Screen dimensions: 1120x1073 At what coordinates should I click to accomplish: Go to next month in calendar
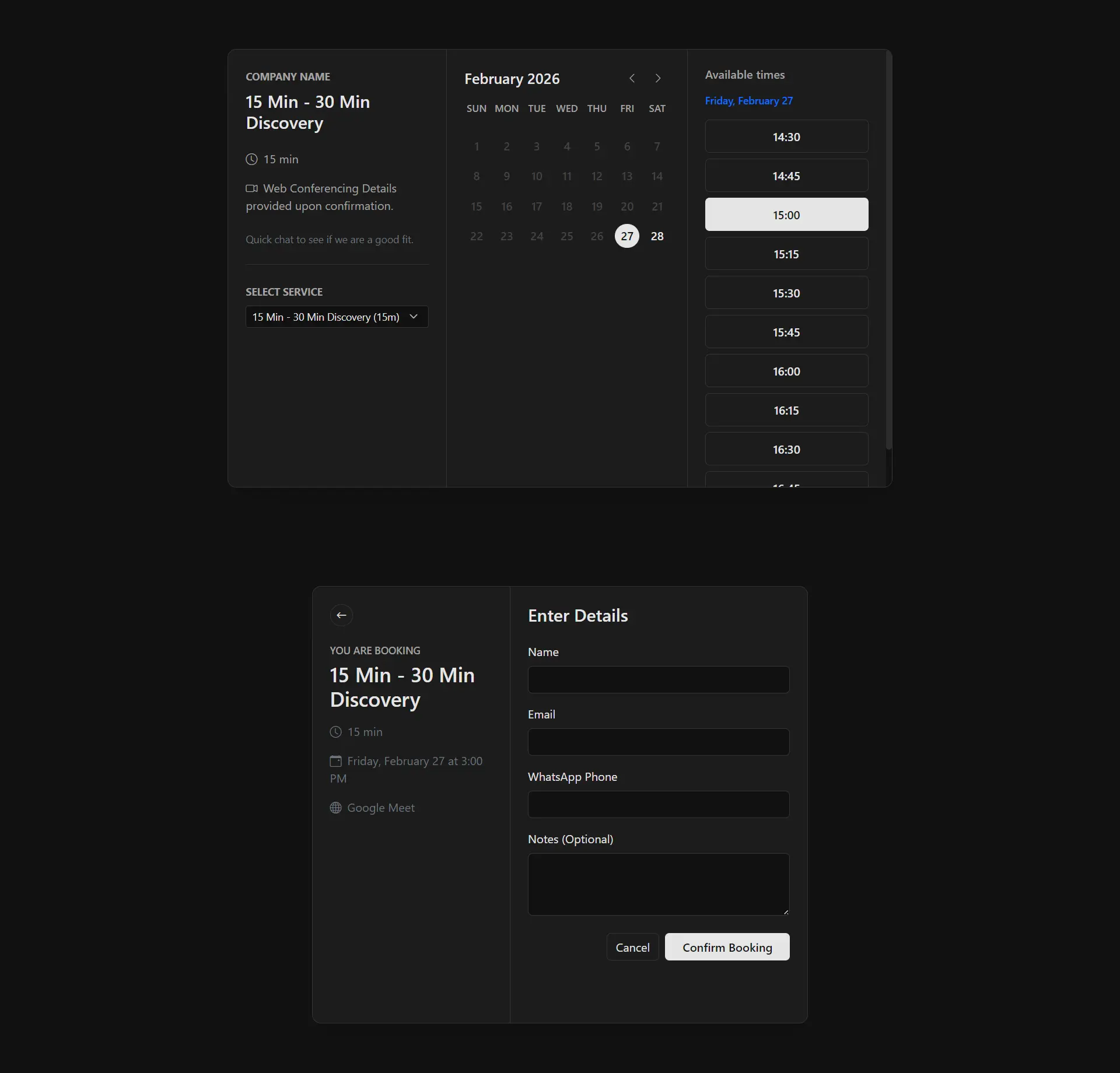tap(658, 78)
